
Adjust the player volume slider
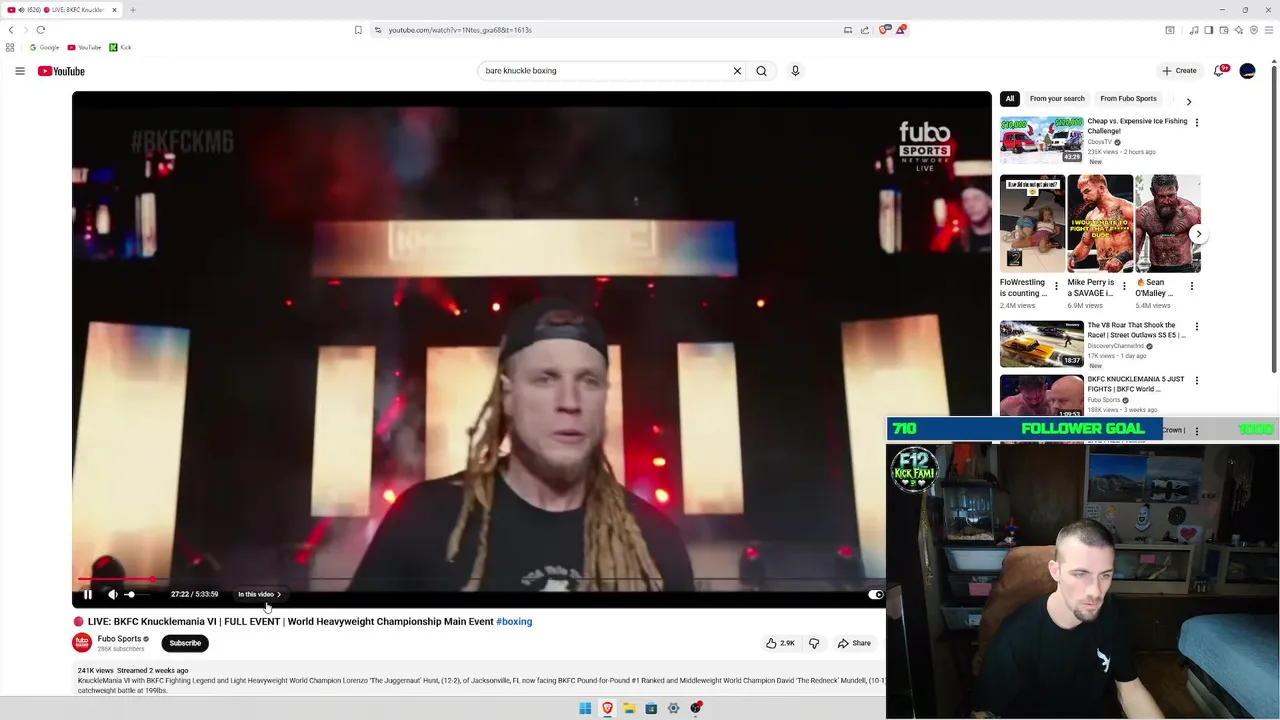(137, 594)
